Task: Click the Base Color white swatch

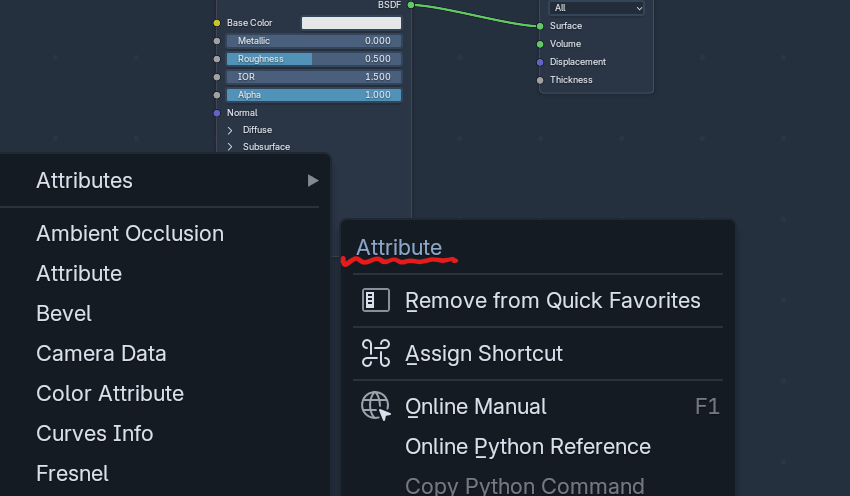Action: [351, 23]
